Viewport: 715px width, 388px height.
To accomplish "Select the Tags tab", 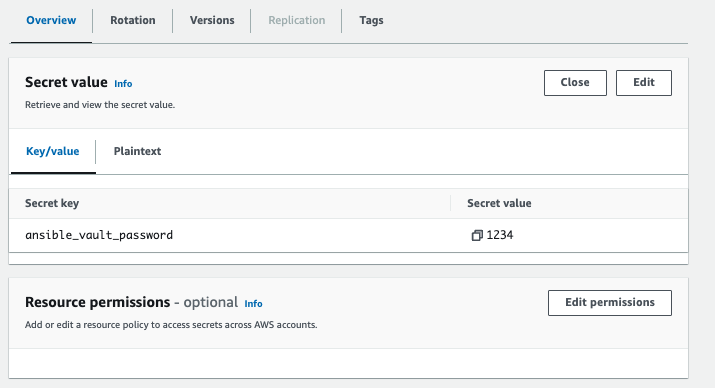I will pyautogui.click(x=371, y=21).
